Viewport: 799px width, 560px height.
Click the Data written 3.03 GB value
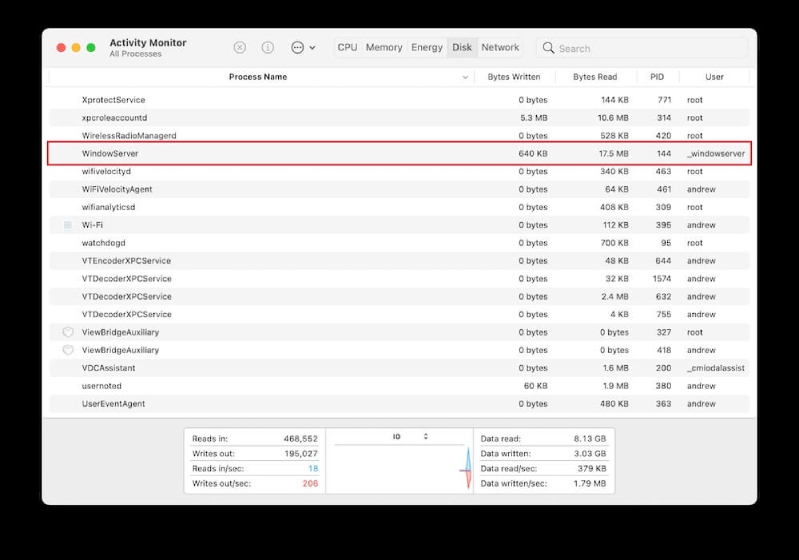click(590, 454)
